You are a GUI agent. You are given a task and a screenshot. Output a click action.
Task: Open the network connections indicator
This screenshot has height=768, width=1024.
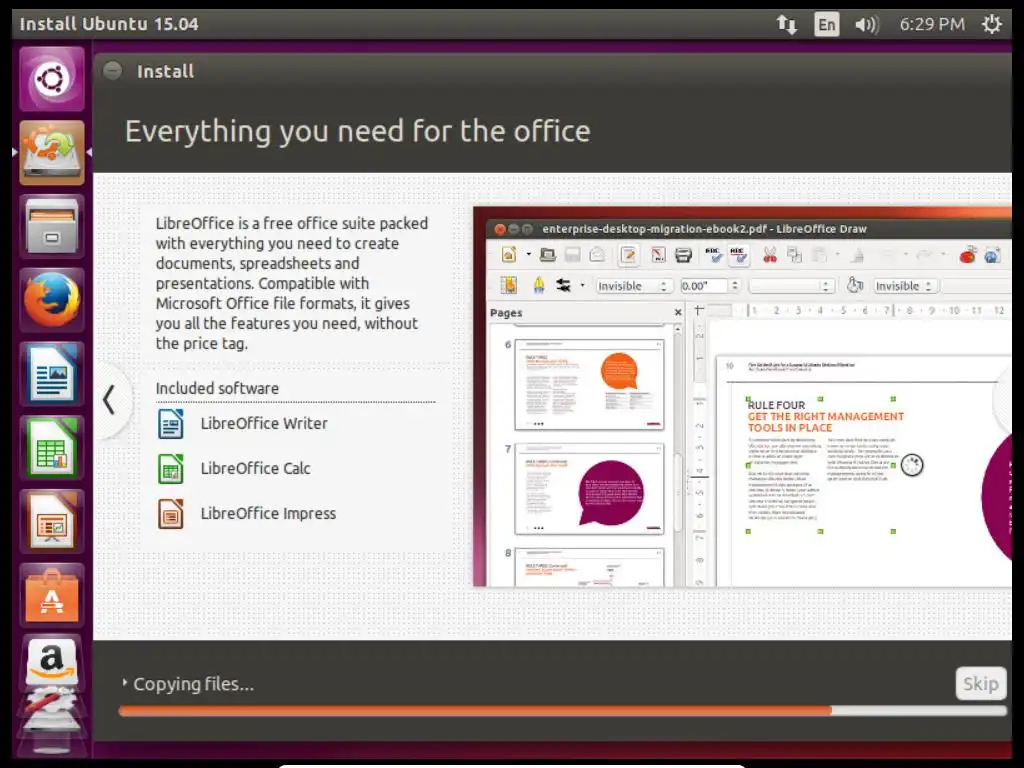click(x=786, y=25)
